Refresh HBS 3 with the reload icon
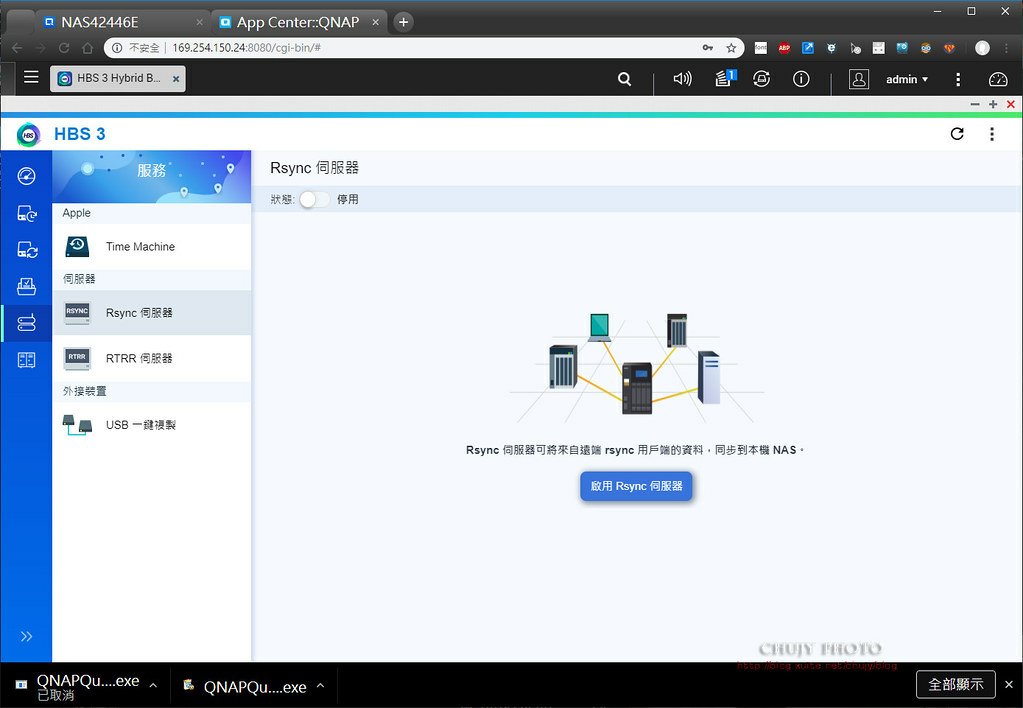Screen dimensions: 1023x708 coord(956,134)
